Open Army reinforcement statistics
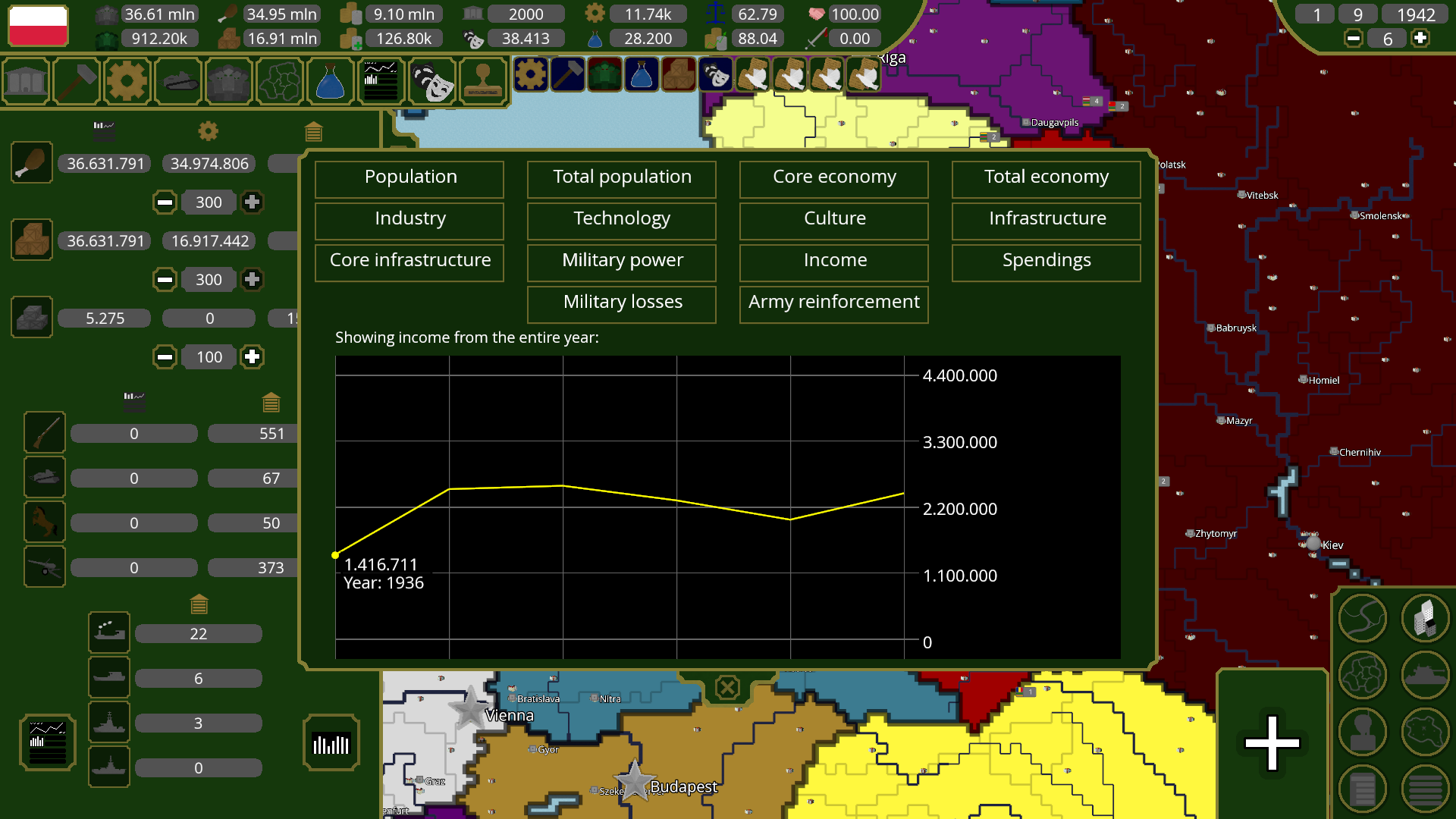1456x819 pixels. tap(834, 303)
